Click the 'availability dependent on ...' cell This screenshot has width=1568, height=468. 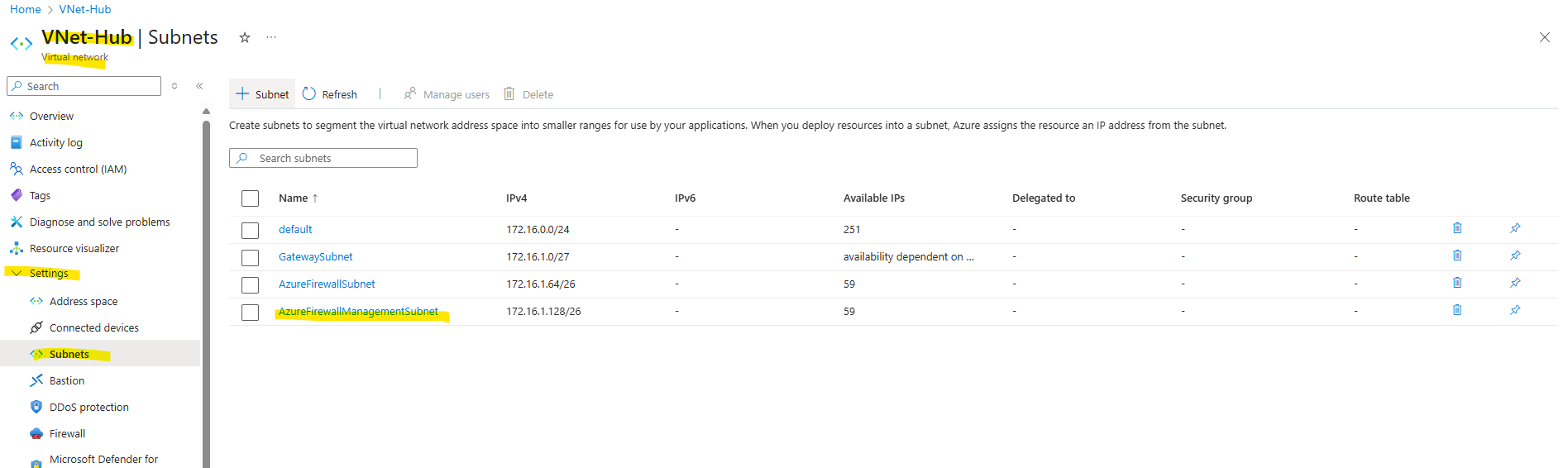point(909,256)
